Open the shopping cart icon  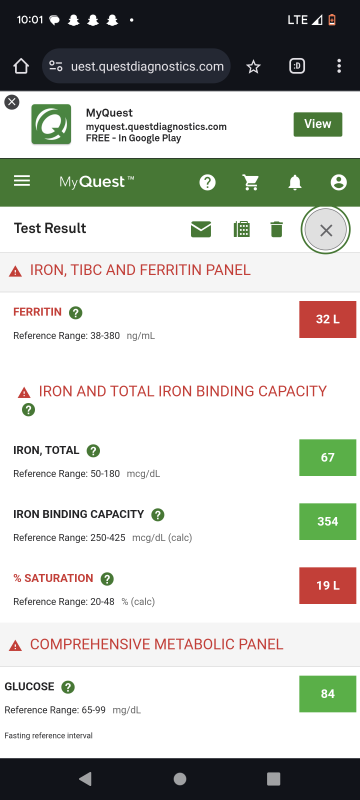[250, 182]
